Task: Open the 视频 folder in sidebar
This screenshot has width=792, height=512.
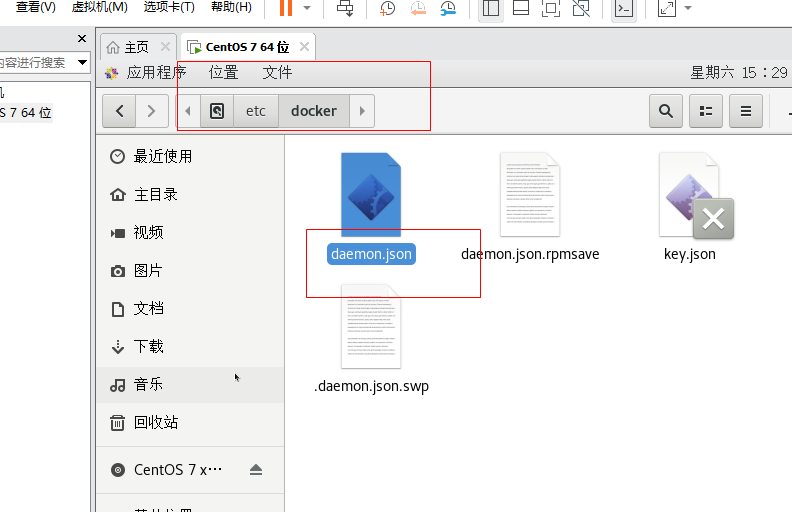Action: tap(190, 232)
